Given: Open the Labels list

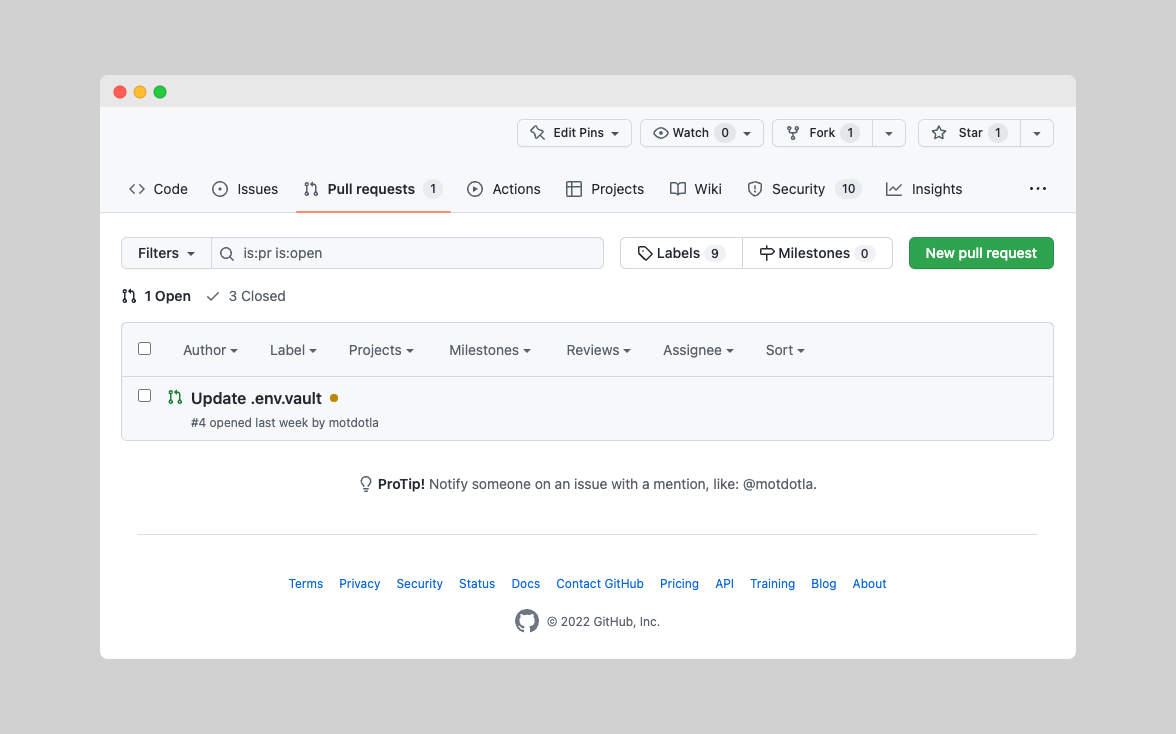Looking at the screenshot, I should pyautogui.click(x=681, y=253).
